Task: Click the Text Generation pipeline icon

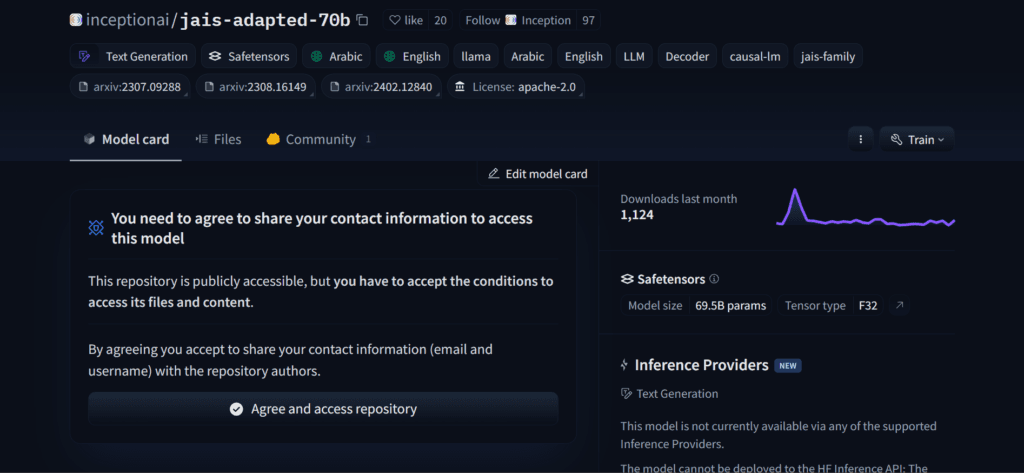Action: [84, 56]
